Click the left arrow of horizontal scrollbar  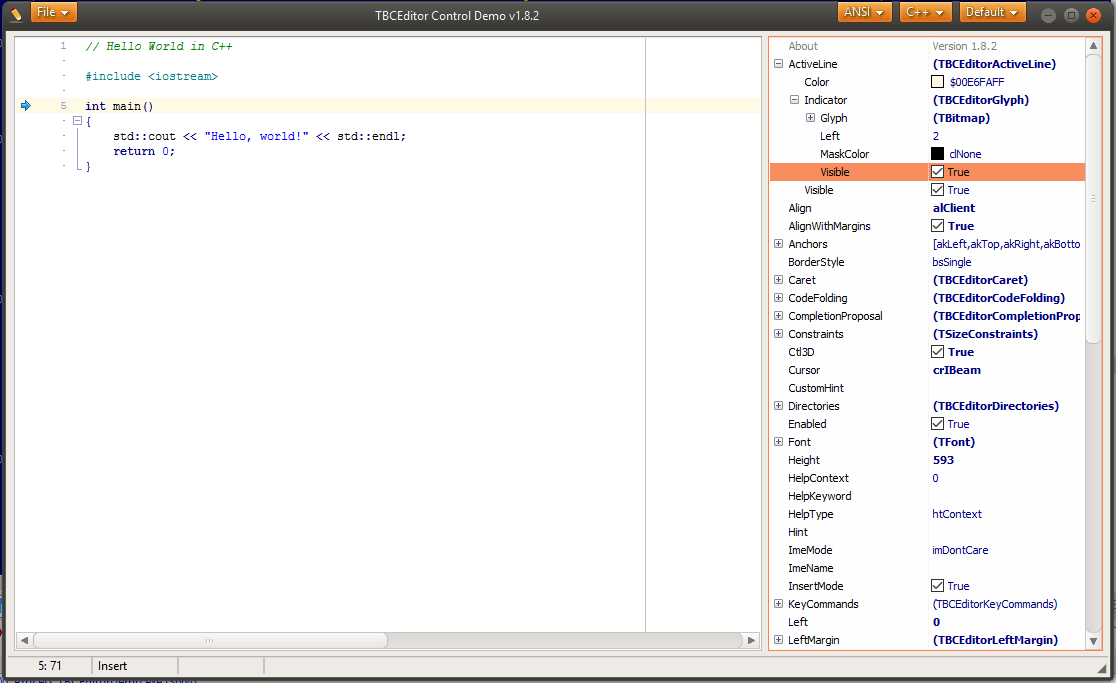click(x=24, y=640)
